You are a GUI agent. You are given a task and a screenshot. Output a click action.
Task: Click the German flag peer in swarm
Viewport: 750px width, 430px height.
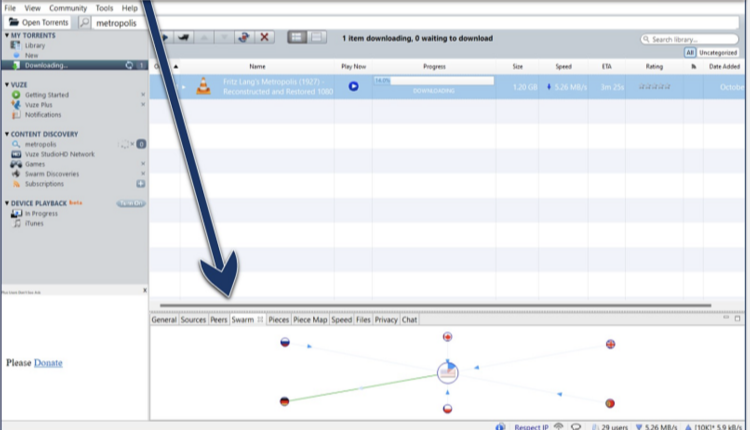(x=285, y=401)
